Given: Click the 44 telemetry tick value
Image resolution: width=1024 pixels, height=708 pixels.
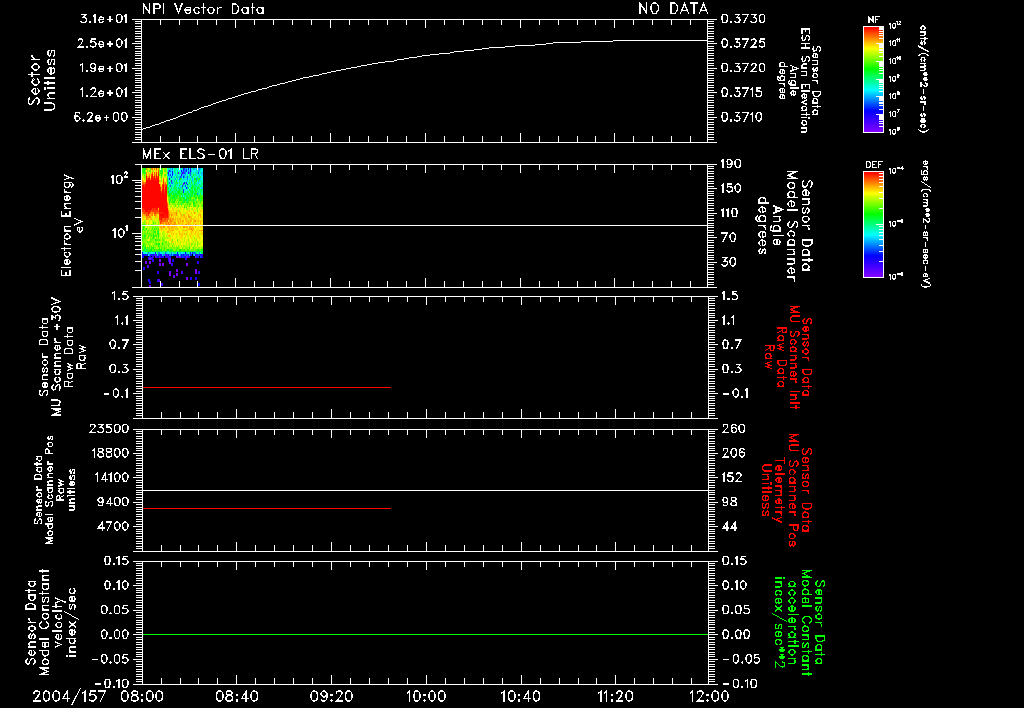Looking at the screenshot, I should click(x=729, y=526).
